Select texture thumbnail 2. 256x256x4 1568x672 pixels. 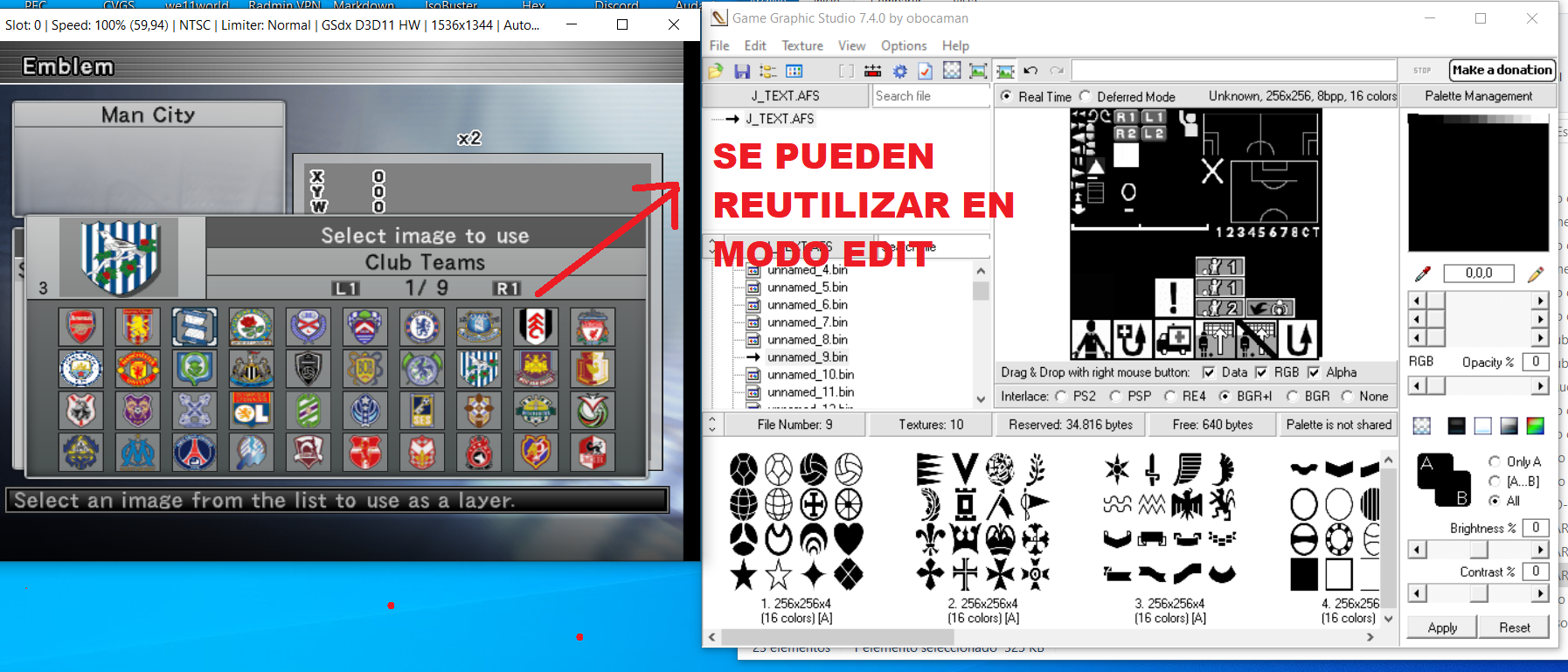pyautogui.click(x=982, y=537)
